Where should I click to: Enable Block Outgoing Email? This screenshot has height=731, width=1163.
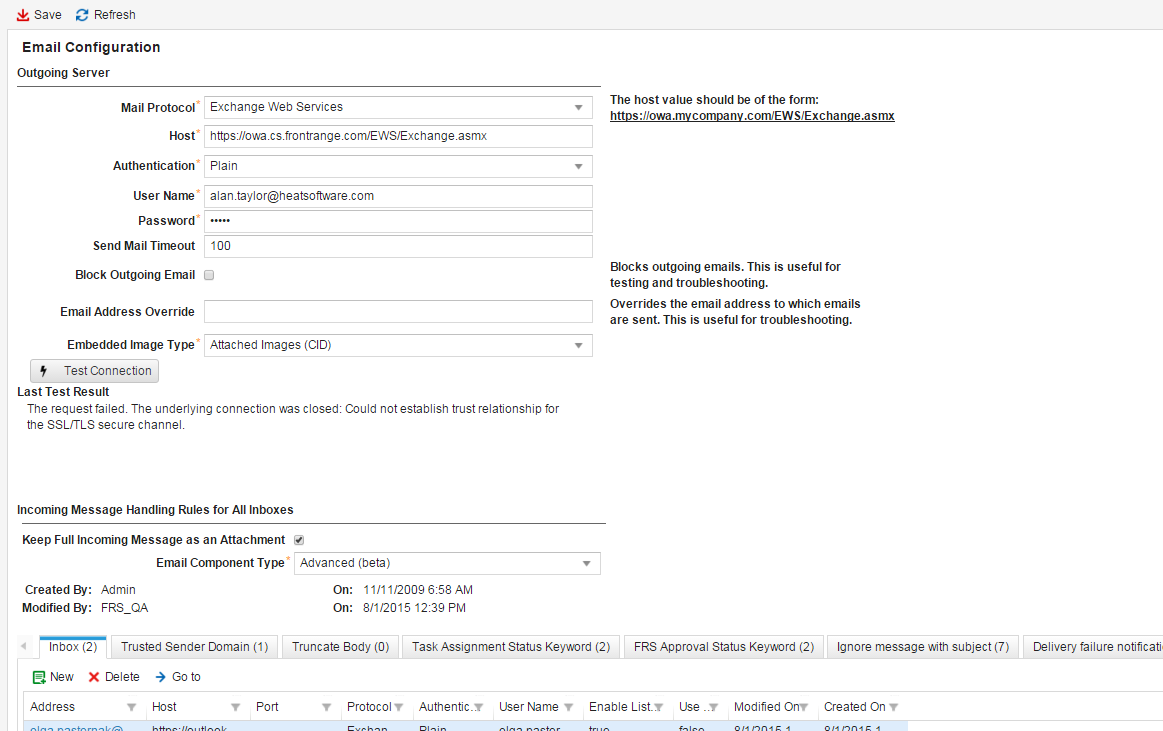click(x=209, y=275)
